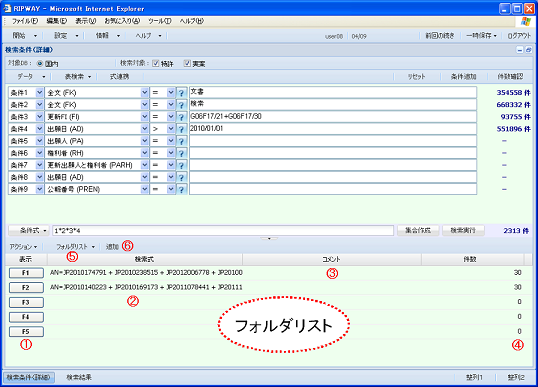The height and width of the screenshot is (387, 538).
Task: Open the 表示(V) menu
Action: tap(85, 21)
